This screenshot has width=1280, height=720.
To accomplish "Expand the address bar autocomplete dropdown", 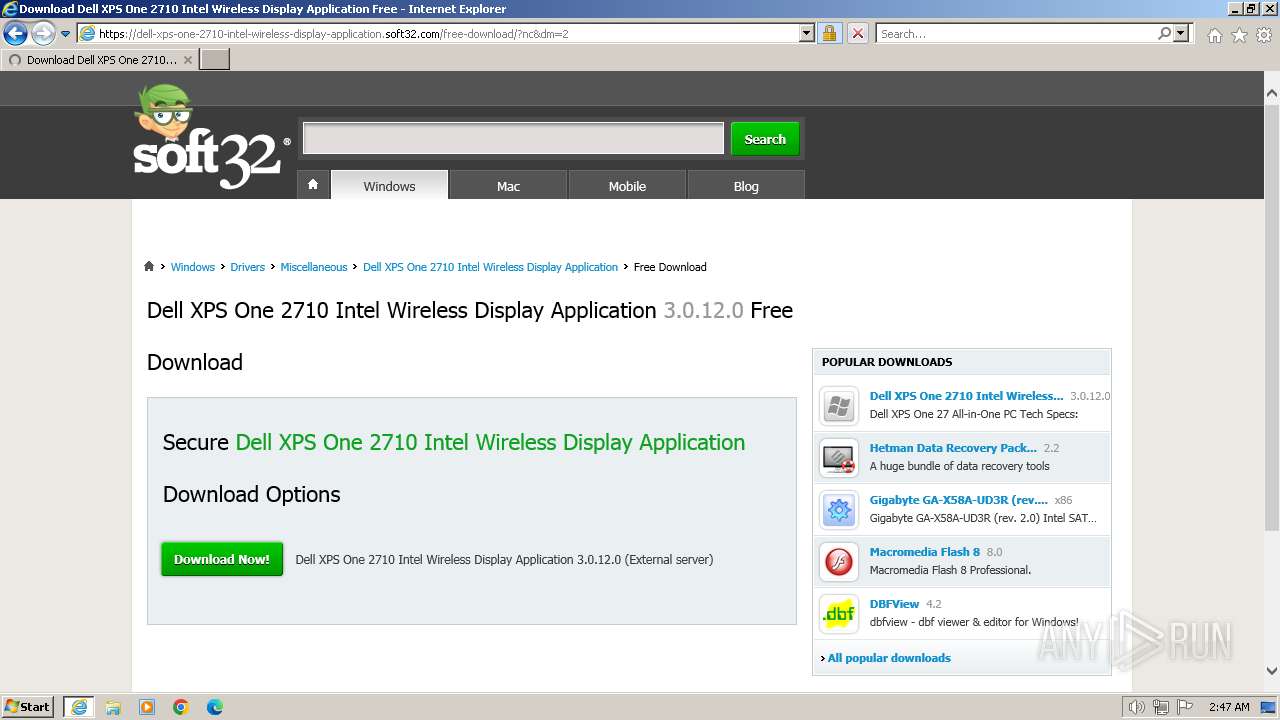I will [x=807, y=33].
